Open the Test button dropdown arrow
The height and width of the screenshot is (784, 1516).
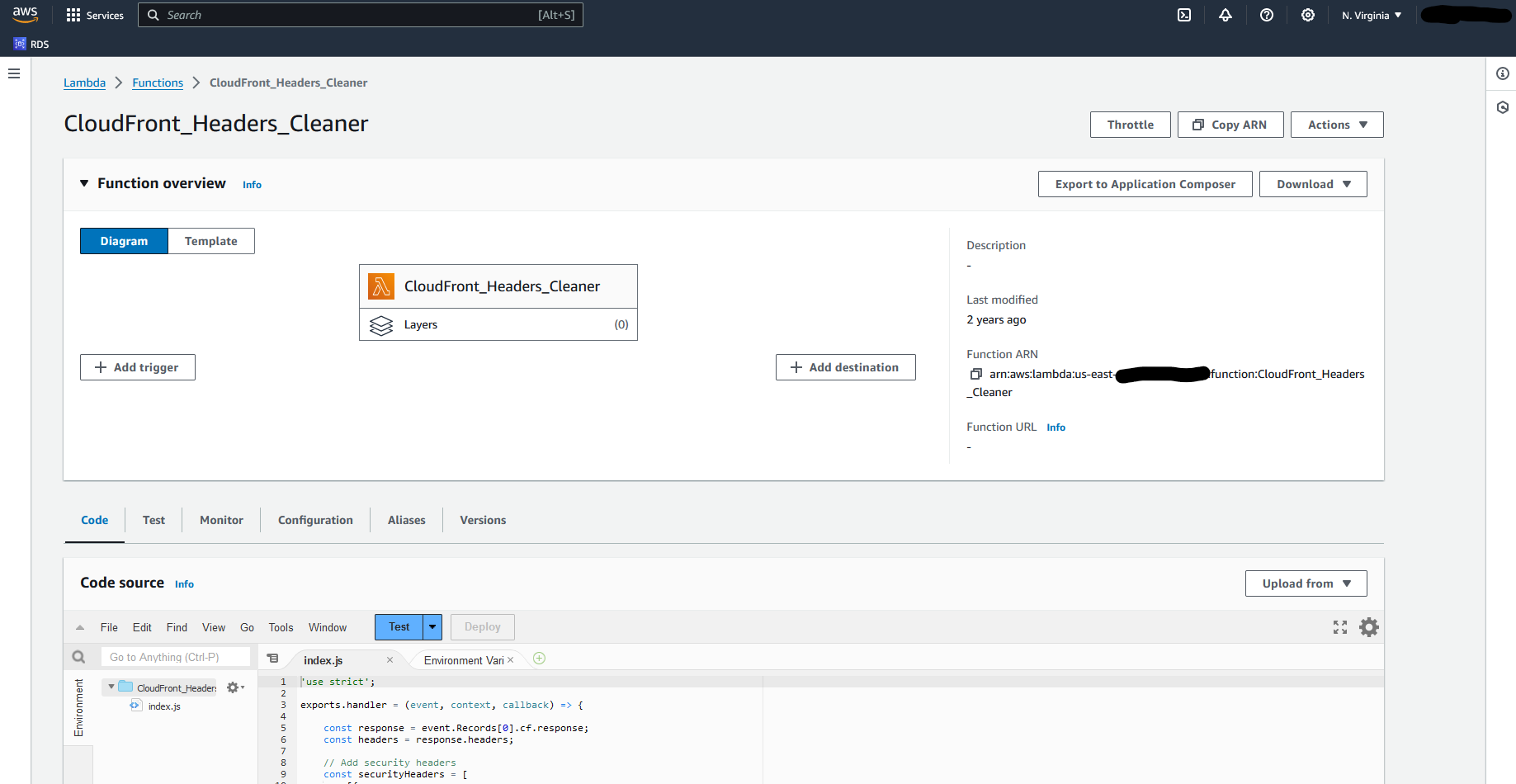click(432, 627)
